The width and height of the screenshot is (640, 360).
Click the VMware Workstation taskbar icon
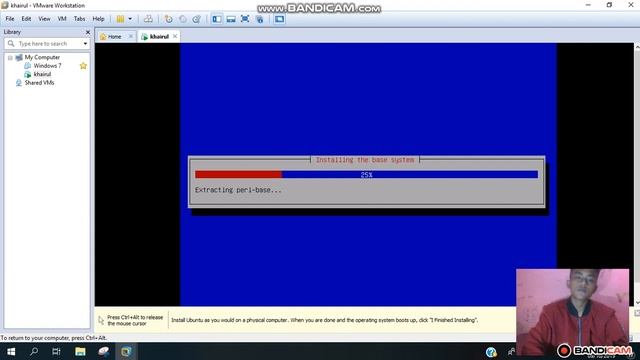[x=126, y=351]
